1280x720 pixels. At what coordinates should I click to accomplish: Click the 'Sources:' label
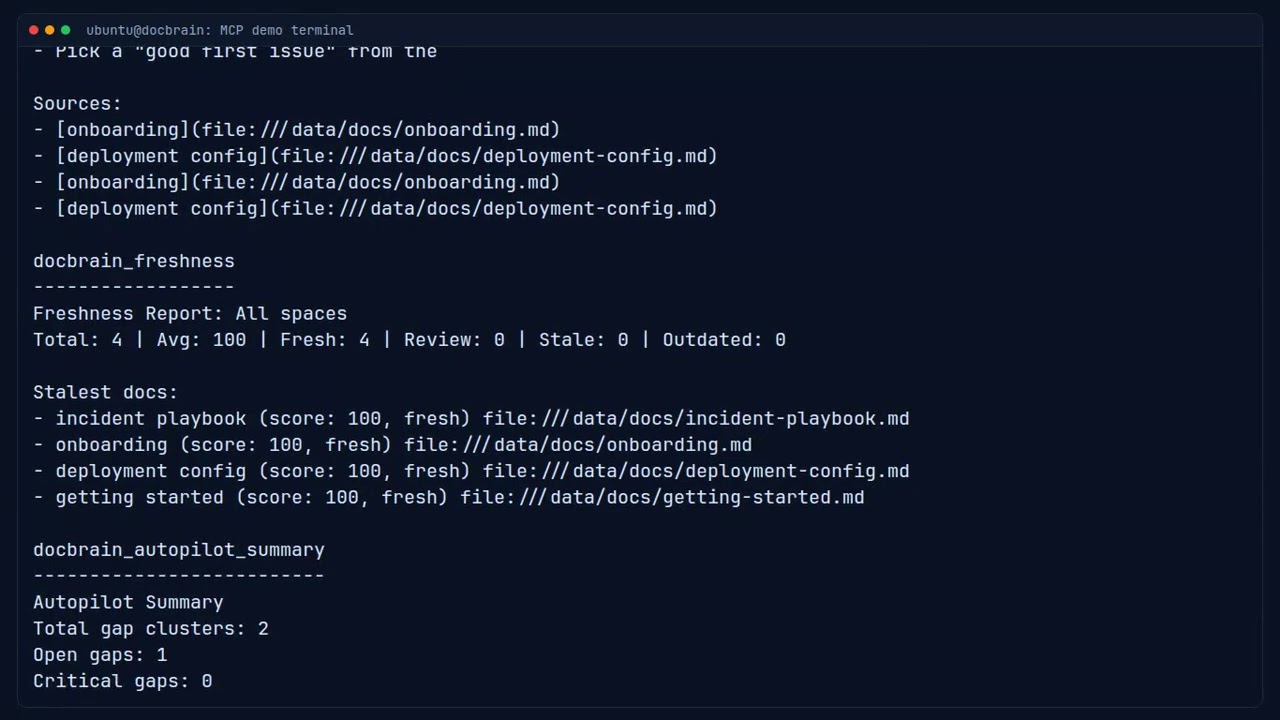[77, 104]
